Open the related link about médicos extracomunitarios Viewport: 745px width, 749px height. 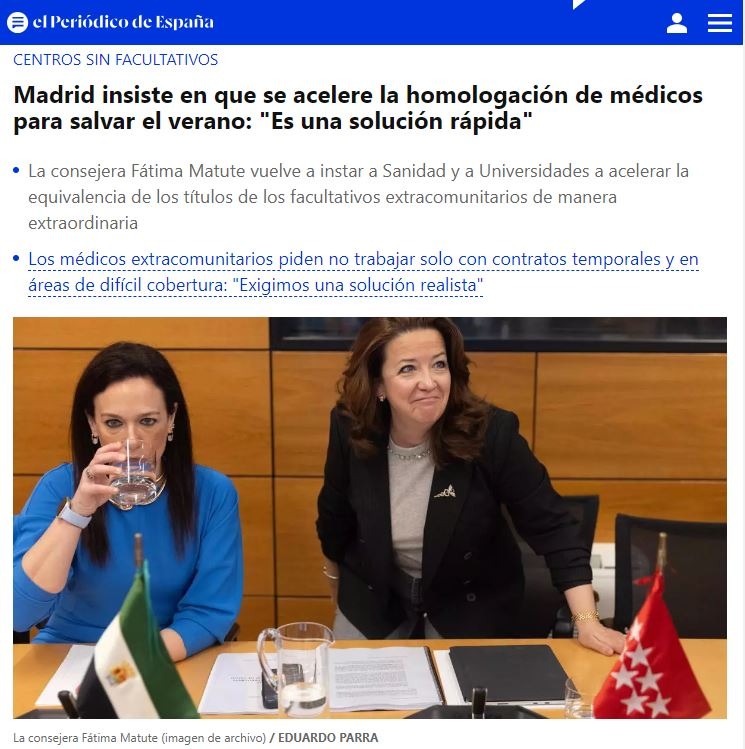pos(363,272)
